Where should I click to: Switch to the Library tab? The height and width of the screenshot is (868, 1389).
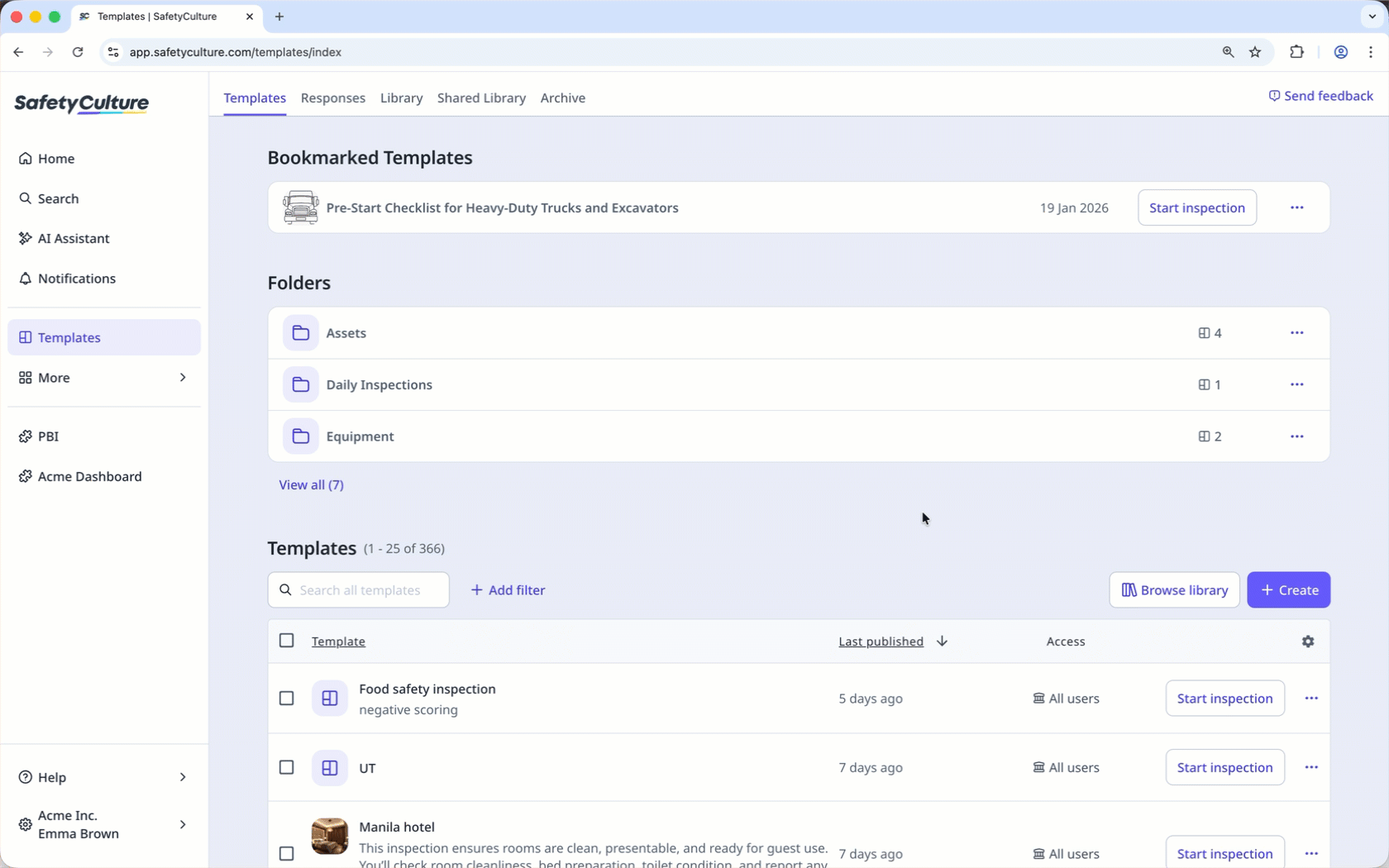pyautogui.click(x=401, y=98)
